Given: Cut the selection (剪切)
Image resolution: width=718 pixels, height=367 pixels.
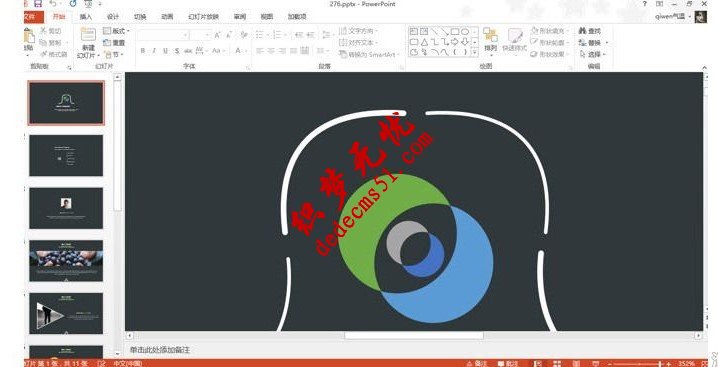Looking at the screenshot, I should (x=50, y=31).
